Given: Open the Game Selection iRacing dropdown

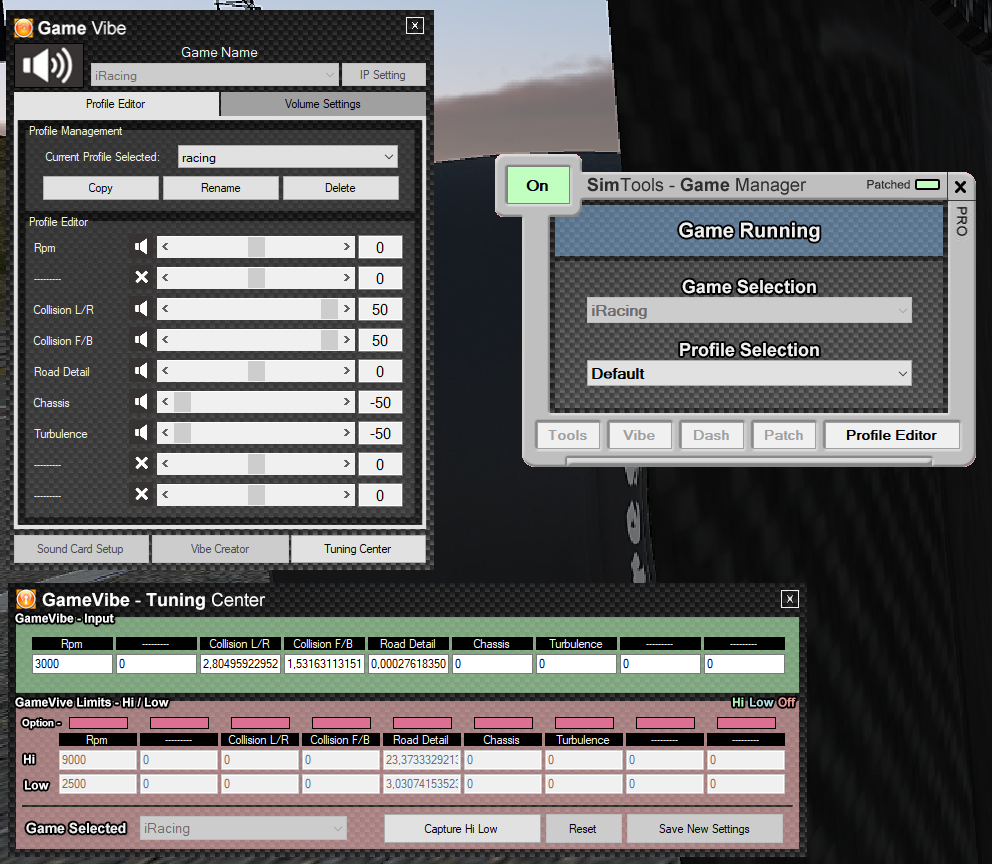Looking at the screenshot, I should (749, 311).
